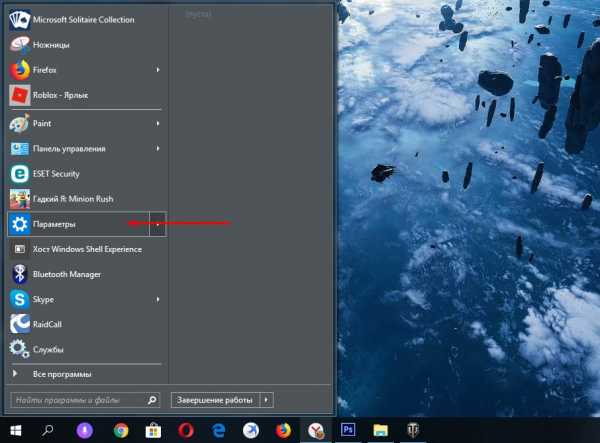Open shutdown options arrow next to Завершение работы
The image size is (600, 443).
(266, 400)
